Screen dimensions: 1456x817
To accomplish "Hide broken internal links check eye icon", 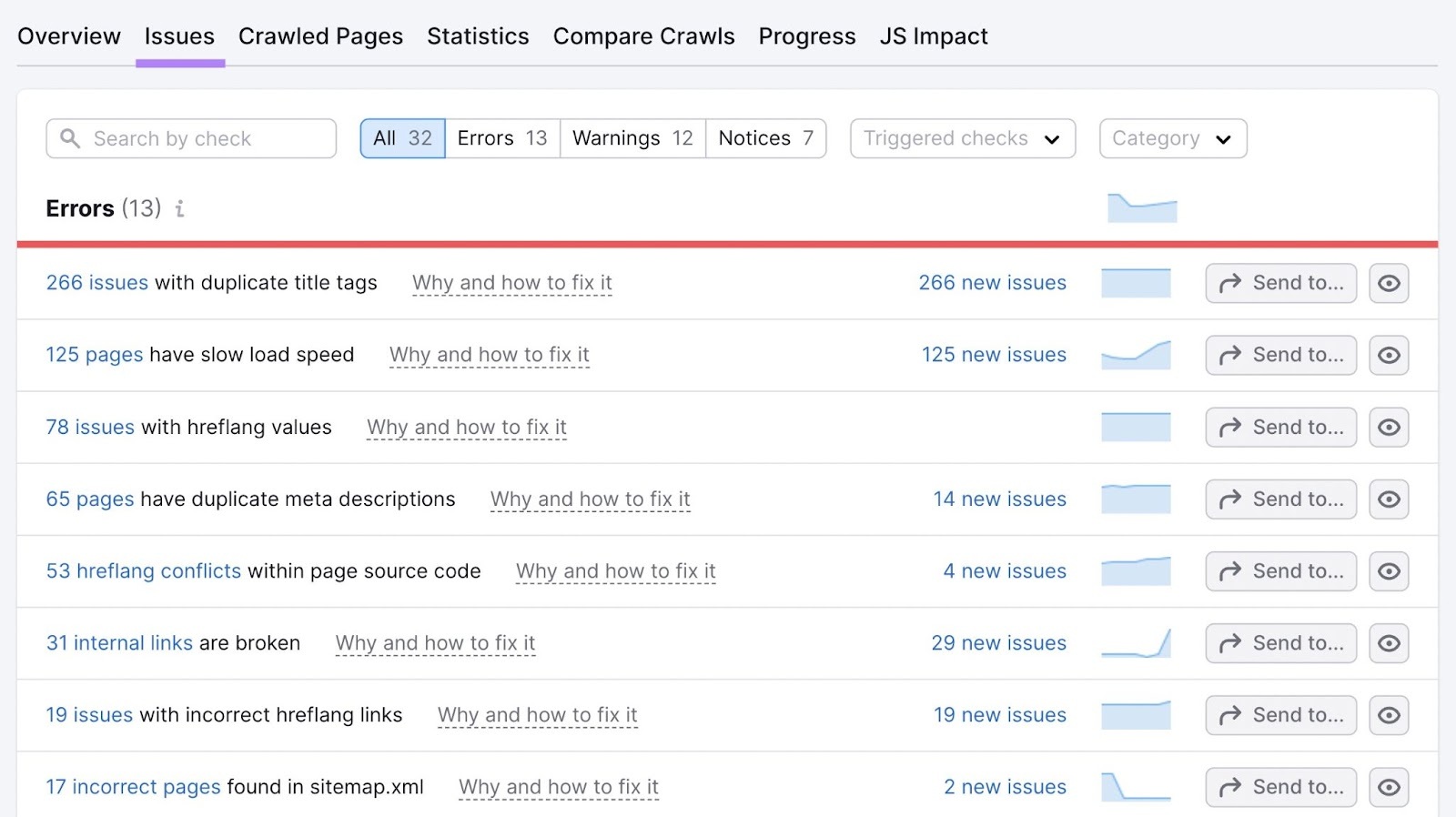I will coord(1389,643).
